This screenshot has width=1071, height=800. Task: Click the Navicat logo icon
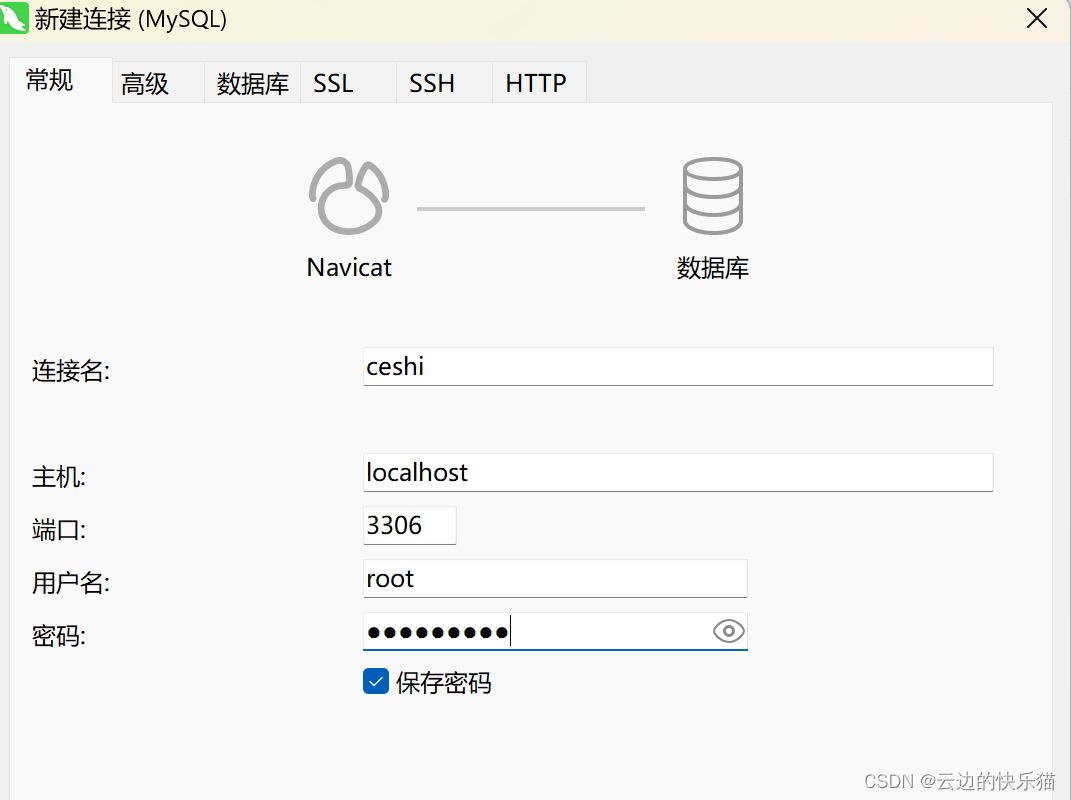(x=349, y=196)
